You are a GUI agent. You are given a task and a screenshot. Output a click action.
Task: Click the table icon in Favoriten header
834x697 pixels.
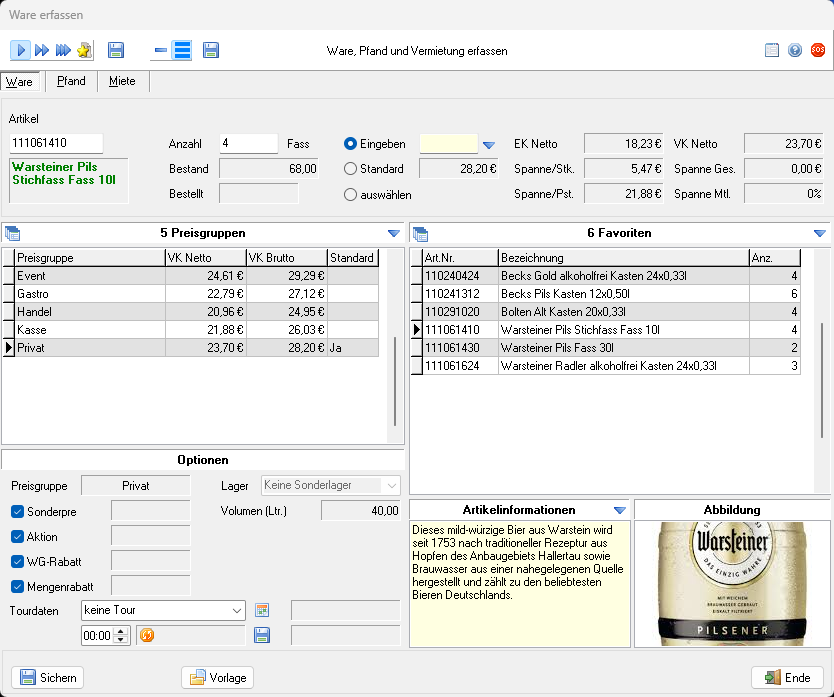click(x=420, y=233)
